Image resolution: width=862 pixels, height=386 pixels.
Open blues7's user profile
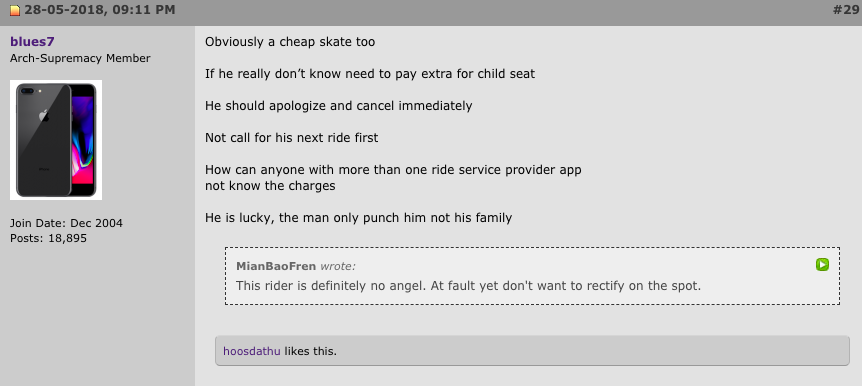[x=32, y=42]
